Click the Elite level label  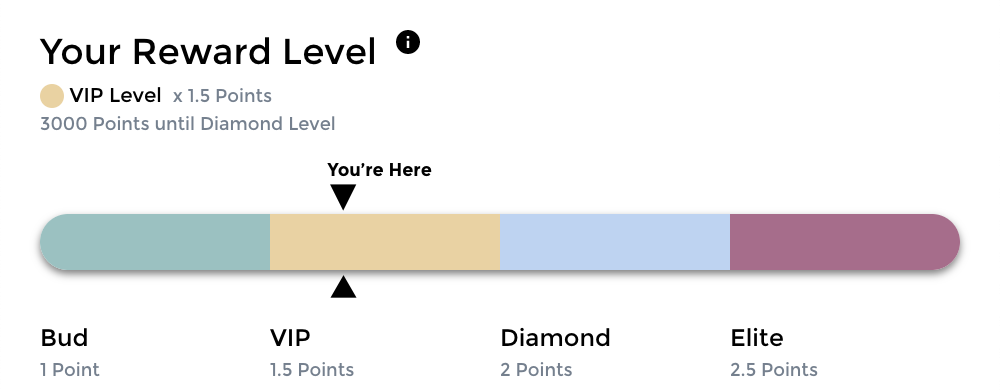[757, 338]
